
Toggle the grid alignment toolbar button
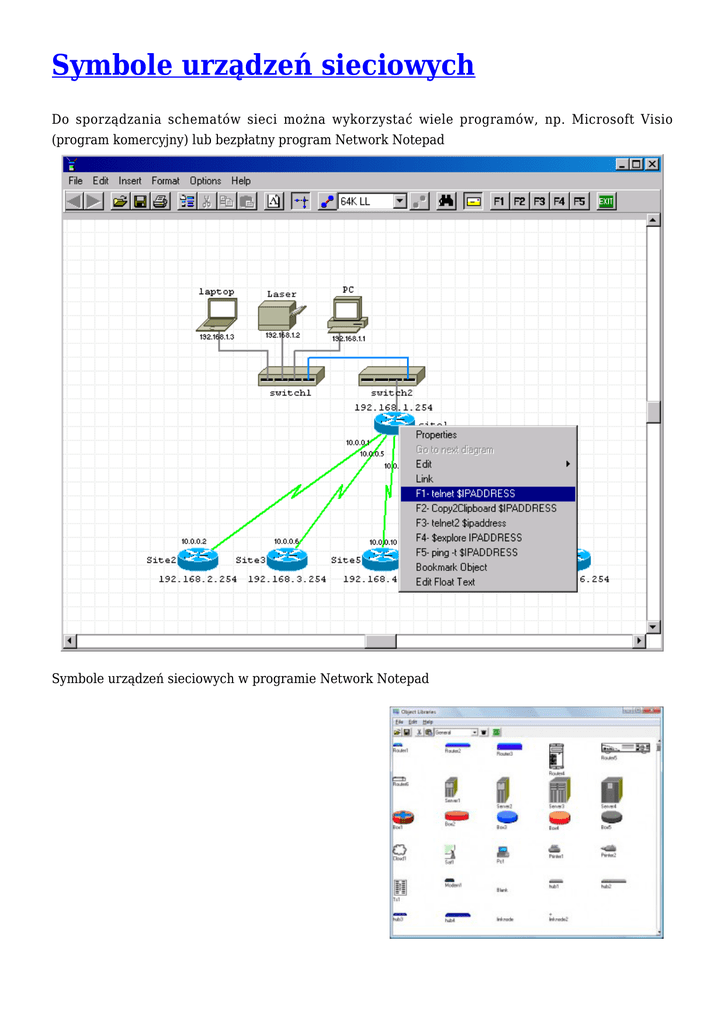tap(300, 201)
